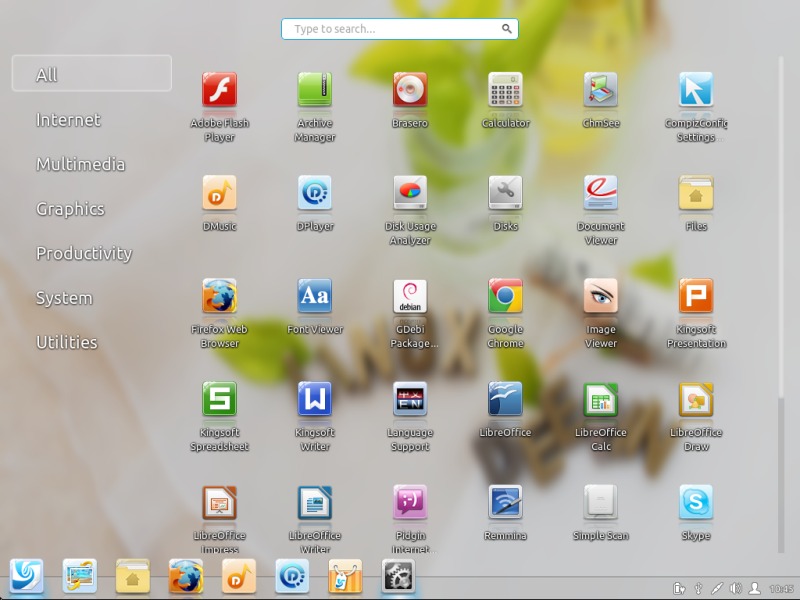Open the shopping bag Software Center in dock
The height and width of the screenshot is (600, 800).
(x=345, y=577)
